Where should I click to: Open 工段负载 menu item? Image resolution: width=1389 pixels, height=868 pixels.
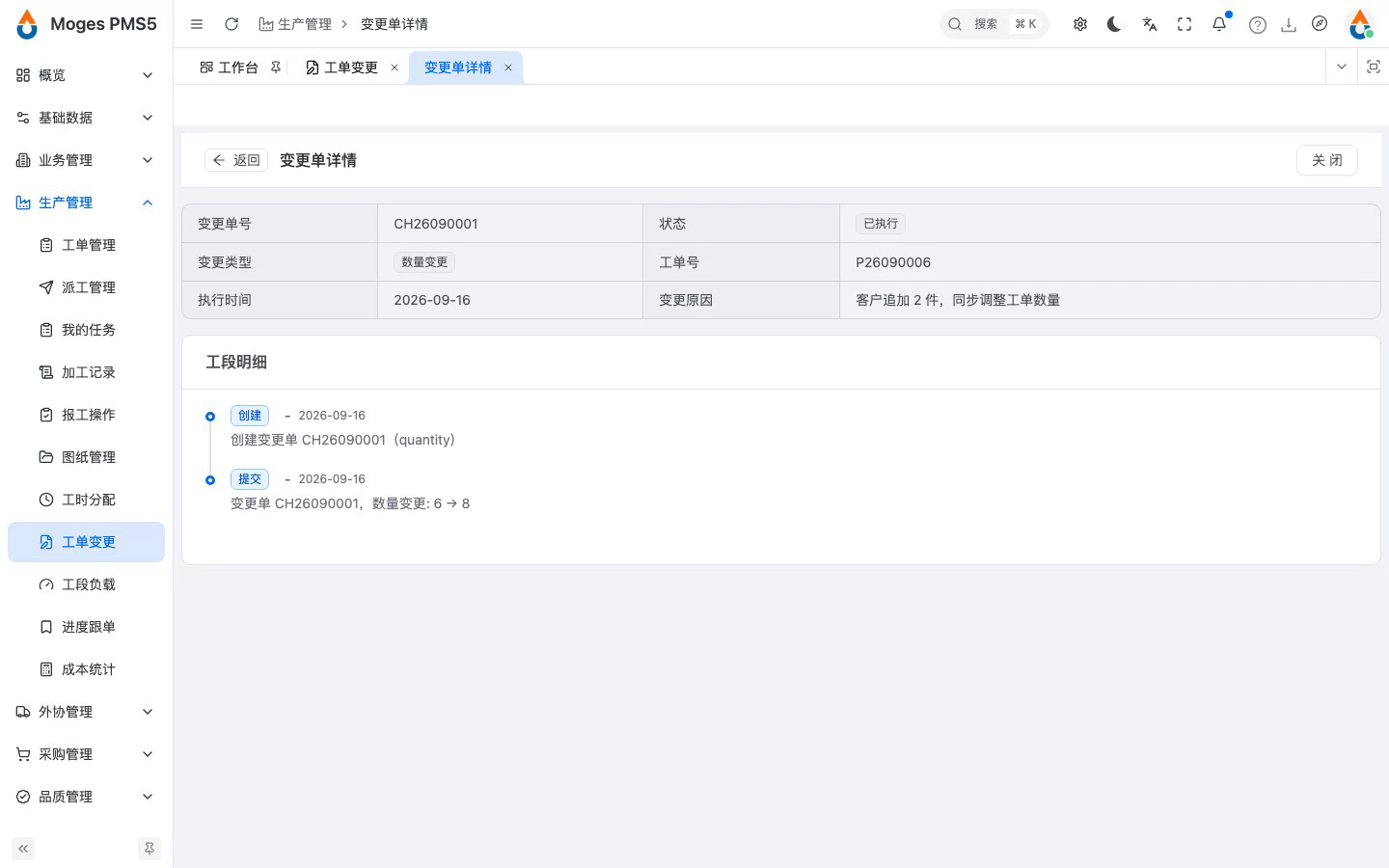[86, 584]
